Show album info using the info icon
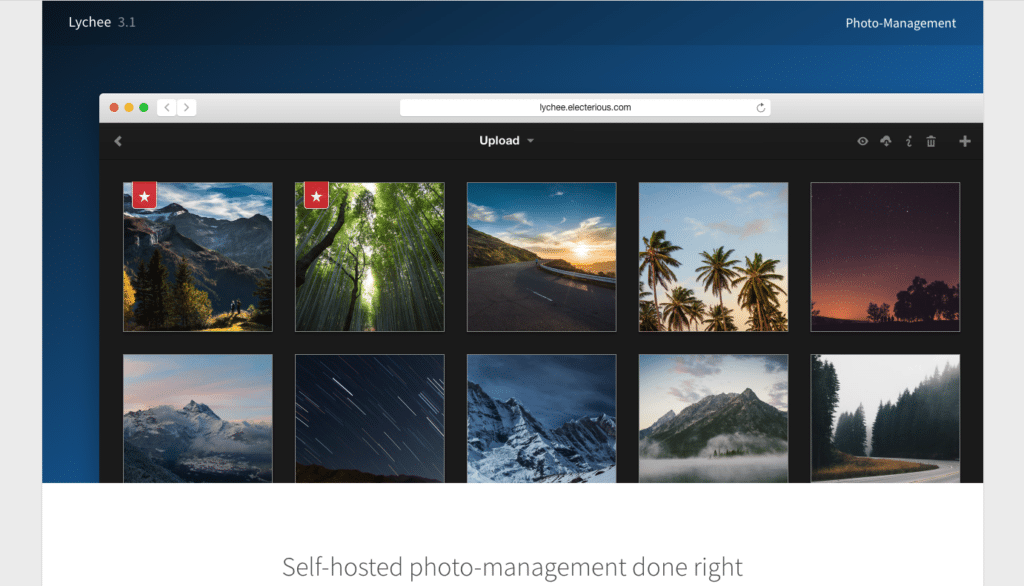 [908, 141]
